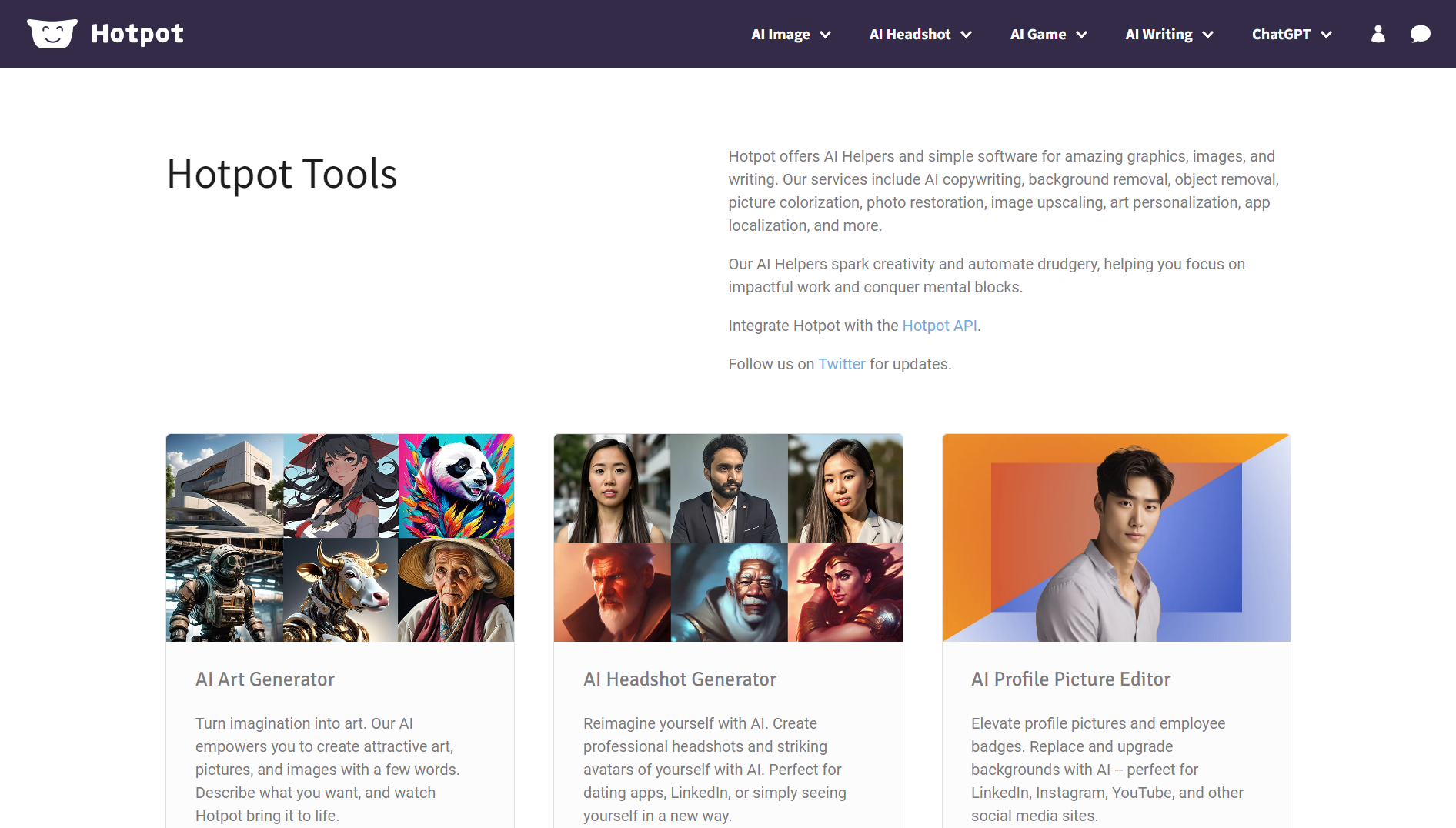Click 'Turn imagination into art' description text
1456x828 pixels.
[x=328, y=770]
